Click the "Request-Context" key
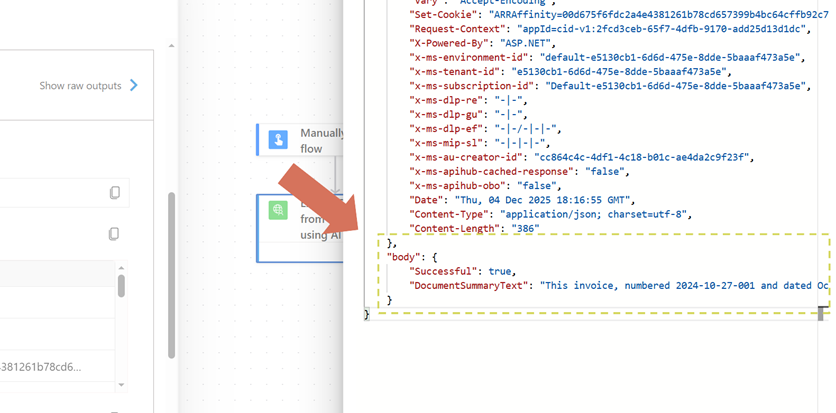The image size is (836, 413). [457, 29]
